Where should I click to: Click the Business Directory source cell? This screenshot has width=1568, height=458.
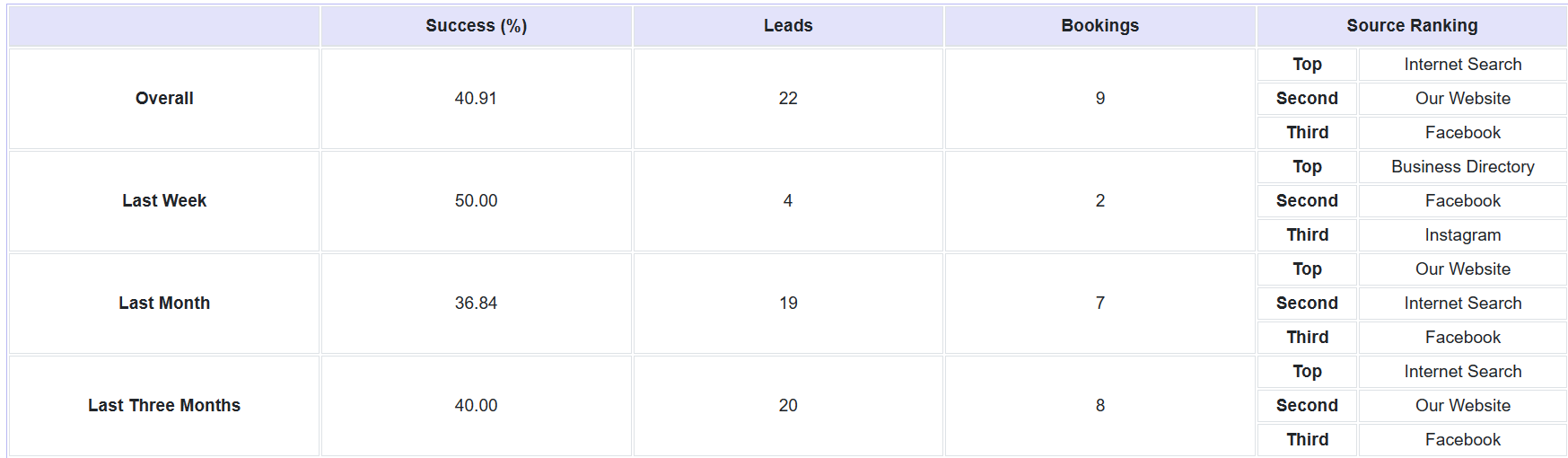click(1462, 167)
